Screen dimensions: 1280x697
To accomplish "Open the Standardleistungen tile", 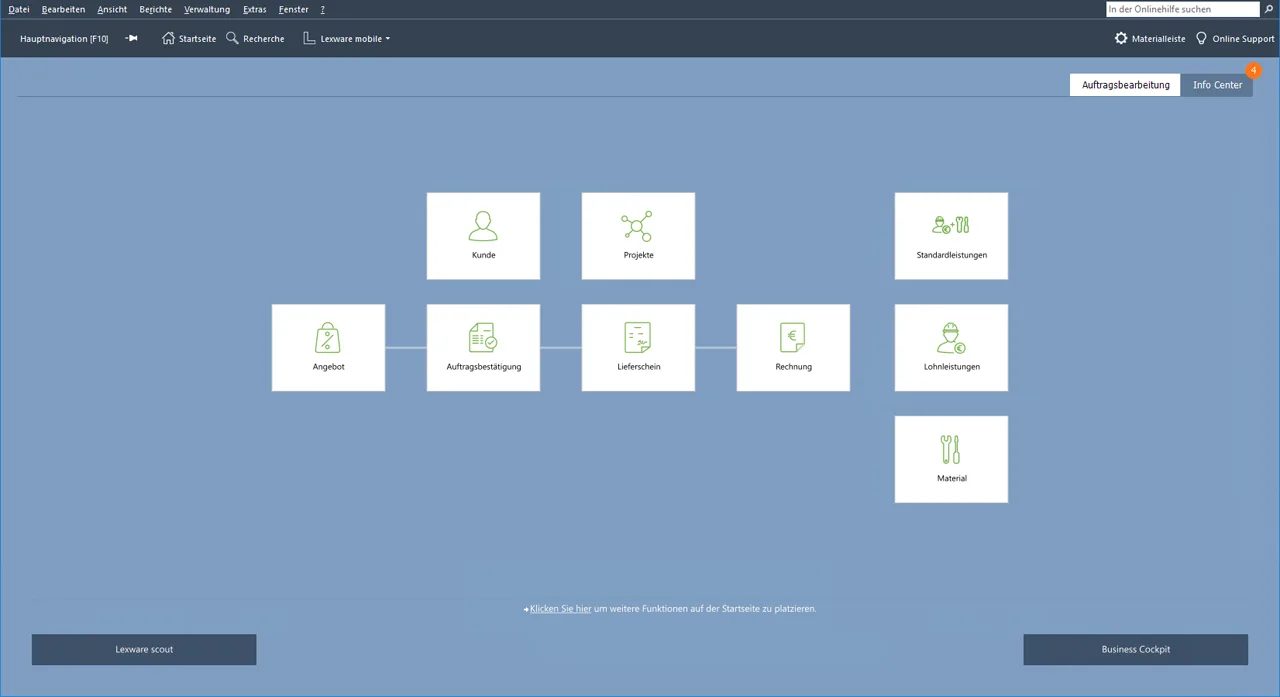I will 951,236.
